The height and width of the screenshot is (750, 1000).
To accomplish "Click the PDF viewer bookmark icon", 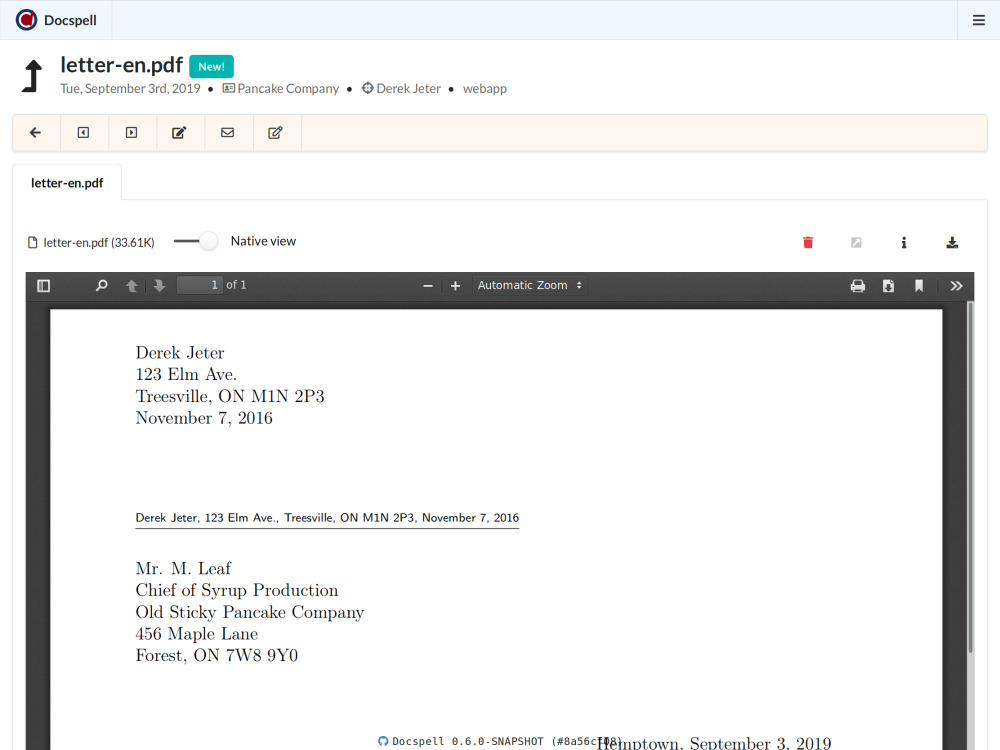I will (919, 286).
